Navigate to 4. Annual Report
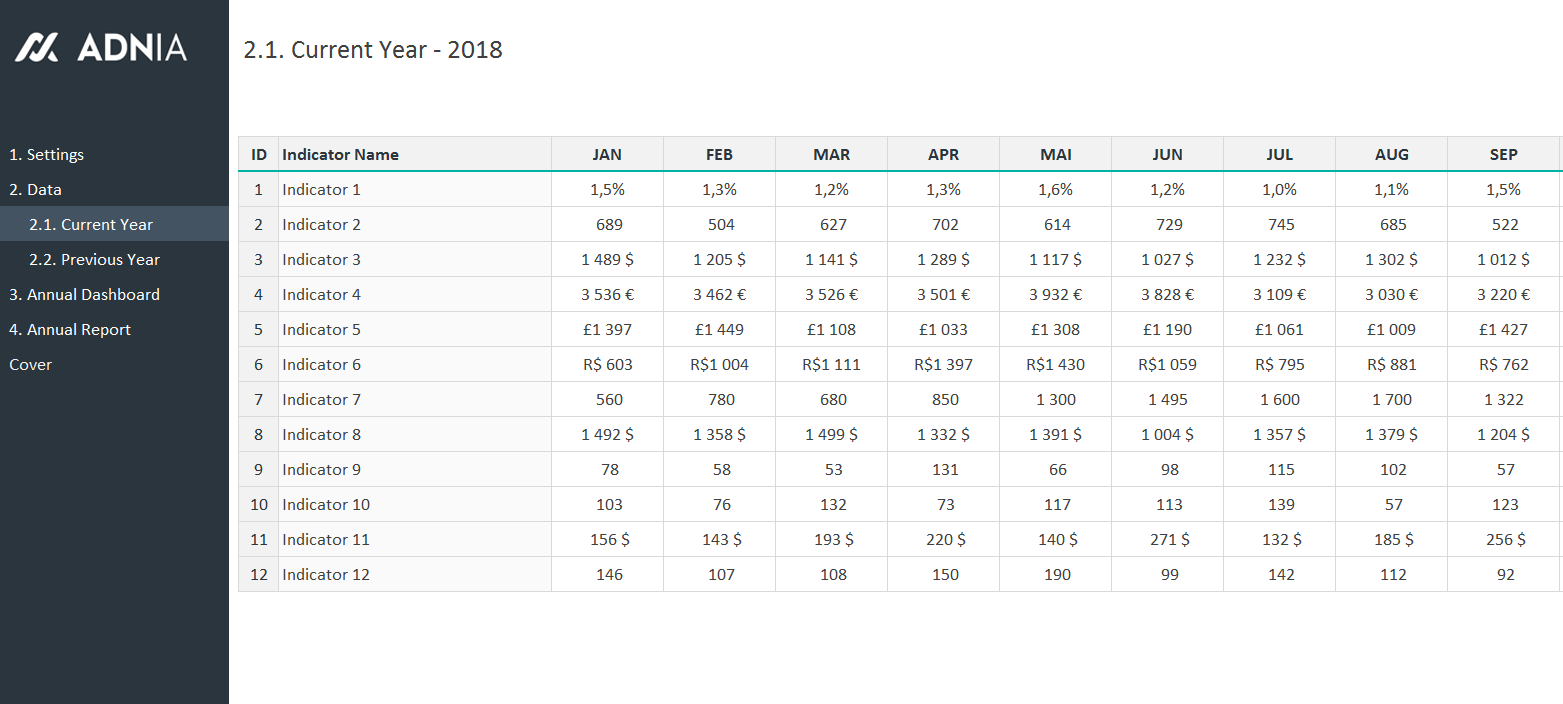This screenshot has height=704, width=1563. [x=70, y=330]
